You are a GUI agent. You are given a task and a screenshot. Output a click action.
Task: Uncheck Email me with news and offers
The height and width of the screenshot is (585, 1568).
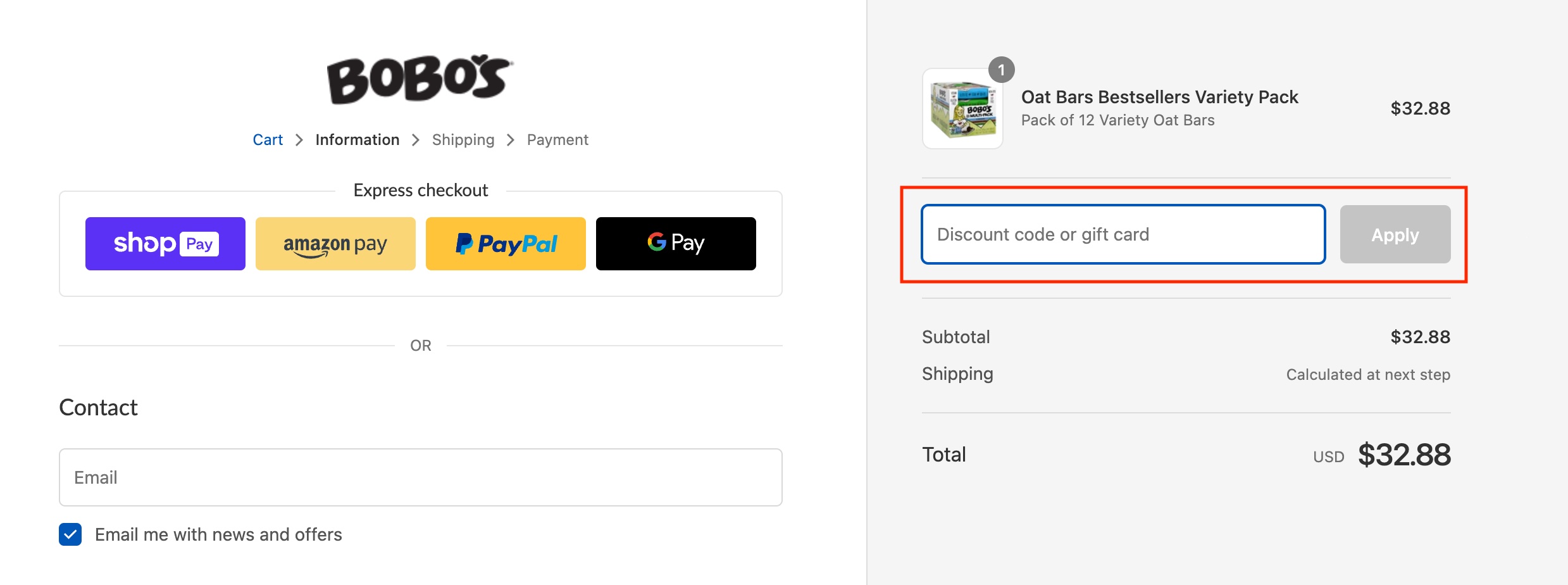pyautogui.click(x=70, y=534)
